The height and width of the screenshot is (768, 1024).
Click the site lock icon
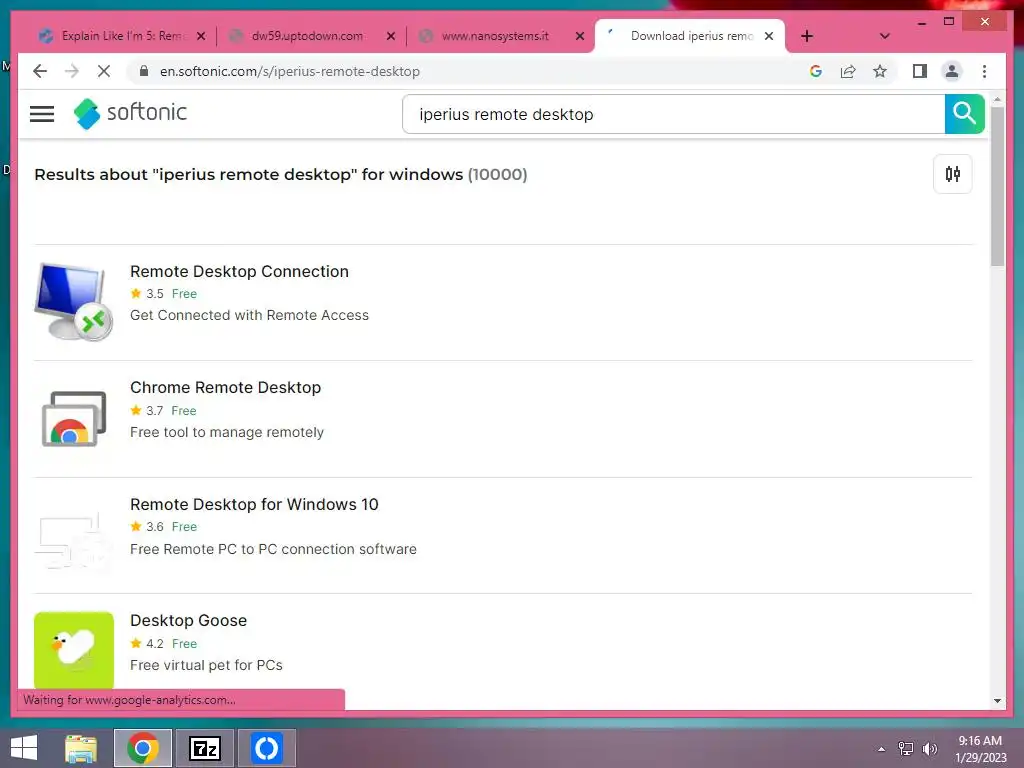[x=144, y=71]
